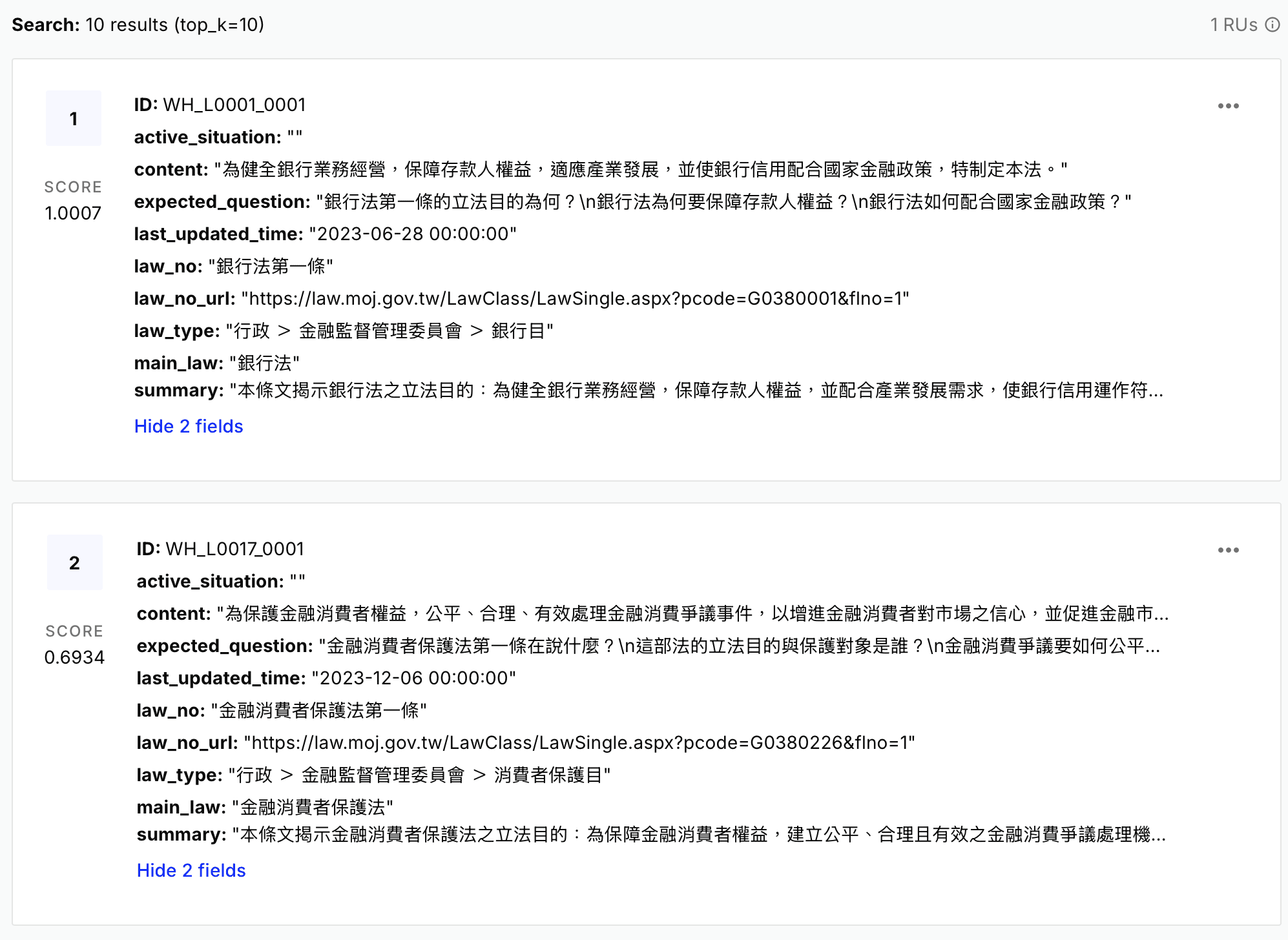Click the truncated summary of result 1
This screenshot has height=940, width=1288.
pyautogui.click(x=696, y=391)
